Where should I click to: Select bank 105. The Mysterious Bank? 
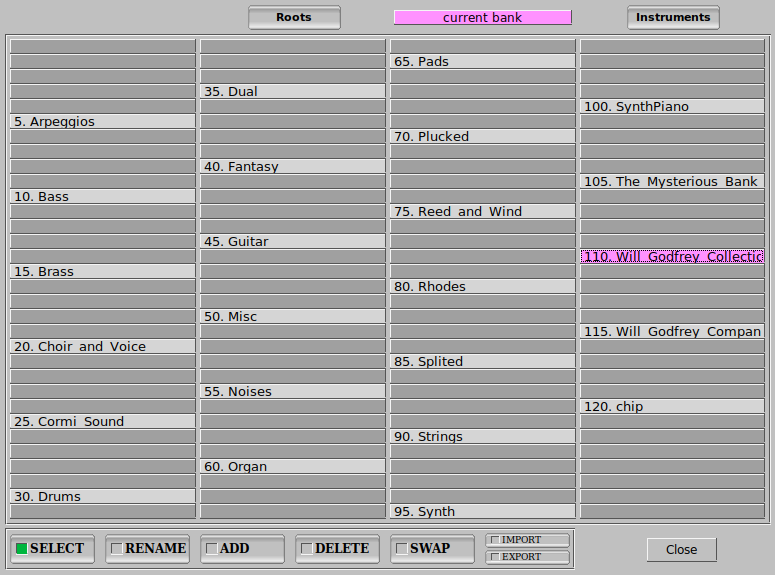click(672, 182)
